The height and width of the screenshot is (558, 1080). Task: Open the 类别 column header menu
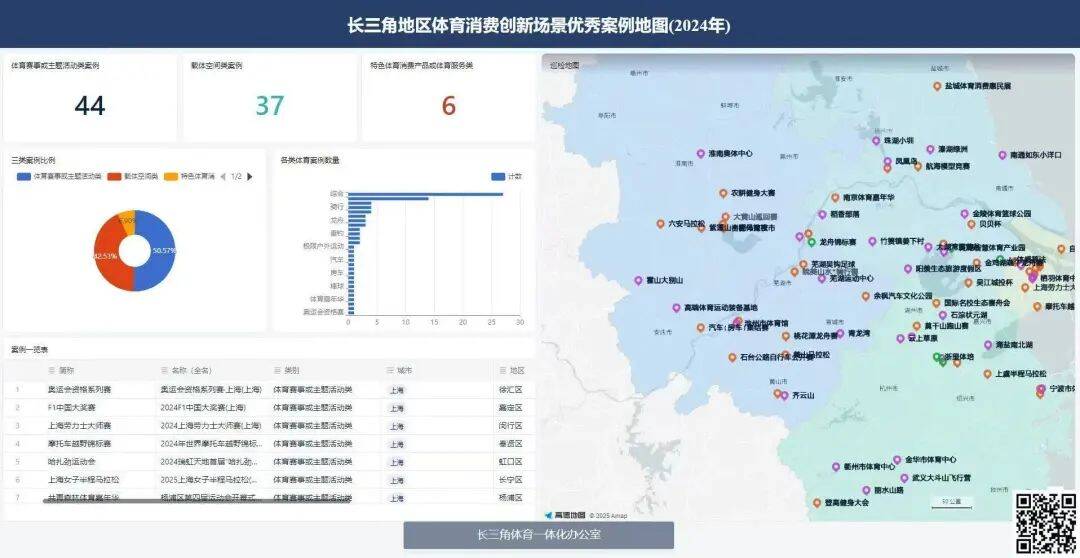278,371
